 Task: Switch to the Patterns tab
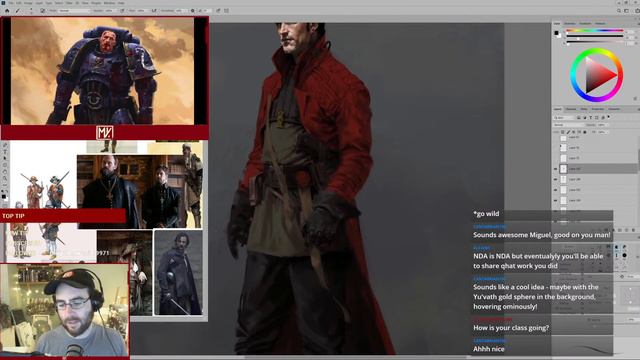tap(600, 24)
